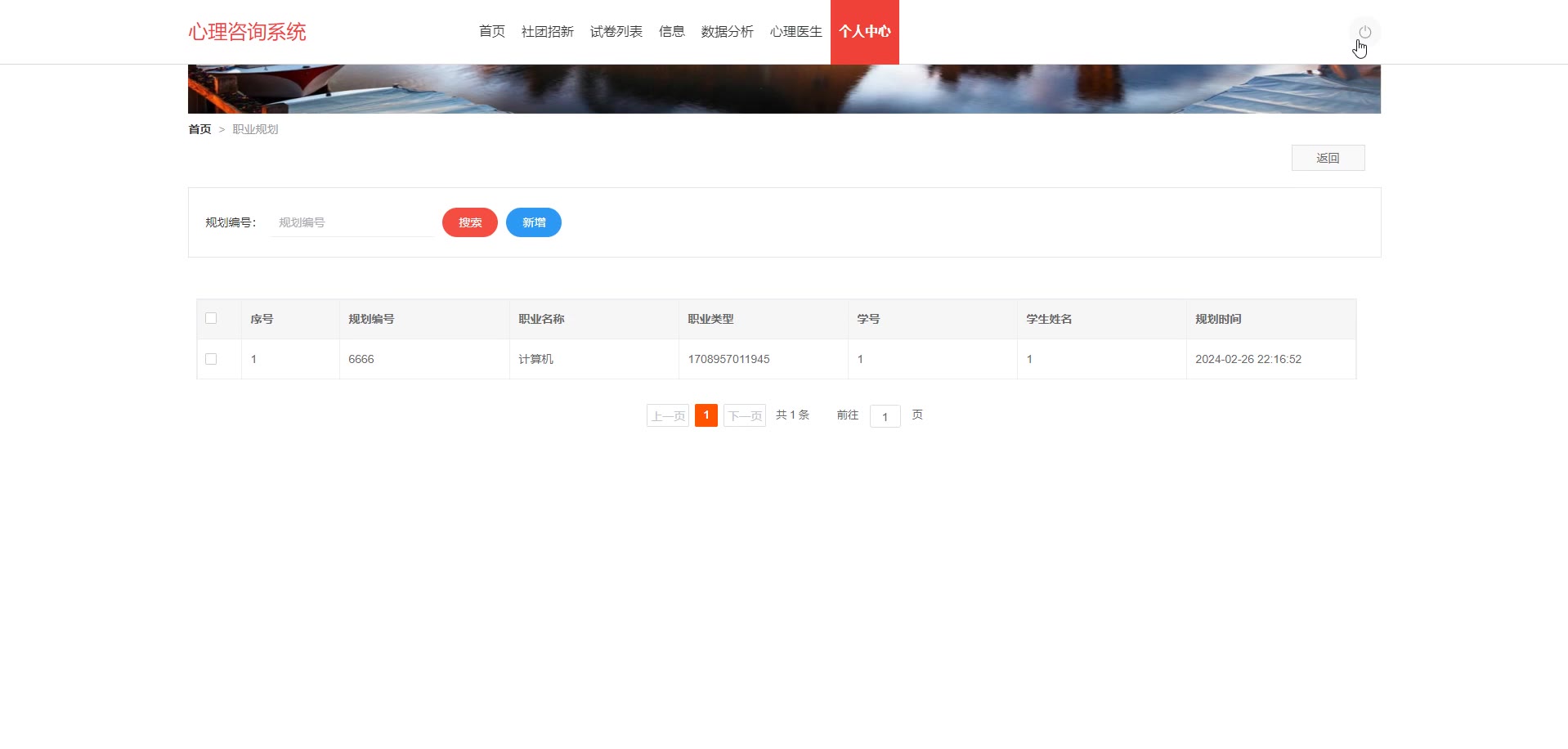Click the red 搜索 button
Viewport: 1568px width, 749px height.
tap(470, 222)
